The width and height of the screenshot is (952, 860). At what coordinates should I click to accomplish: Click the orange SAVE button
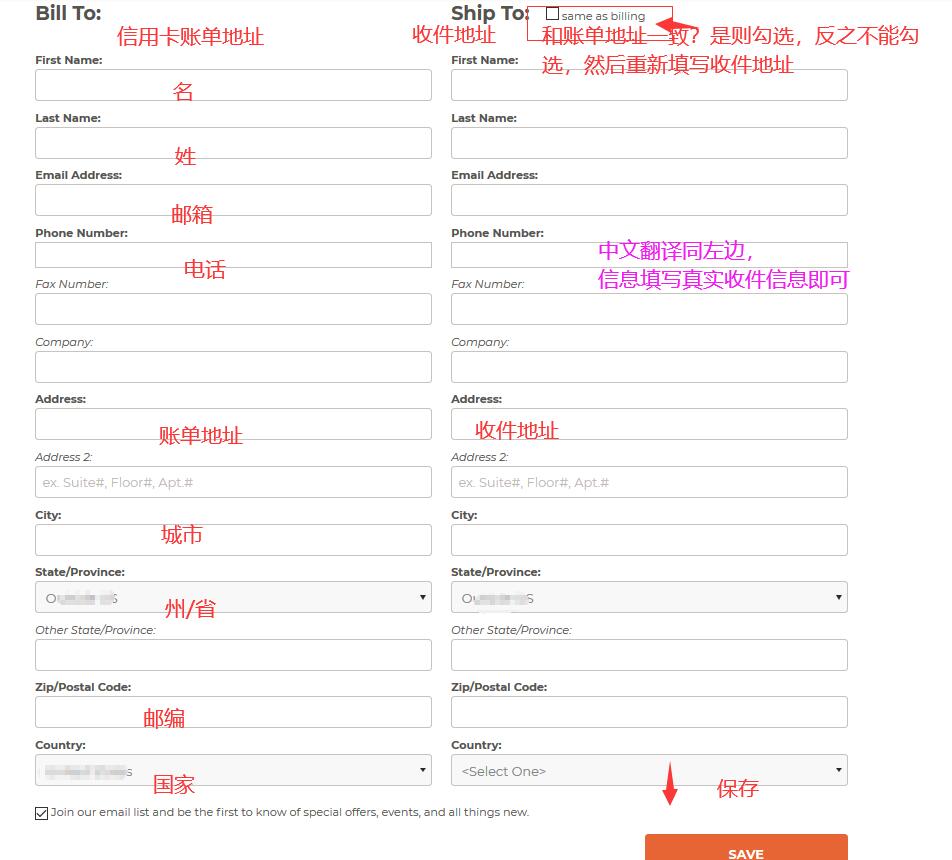pyautogui.click(x=745, y=850)
